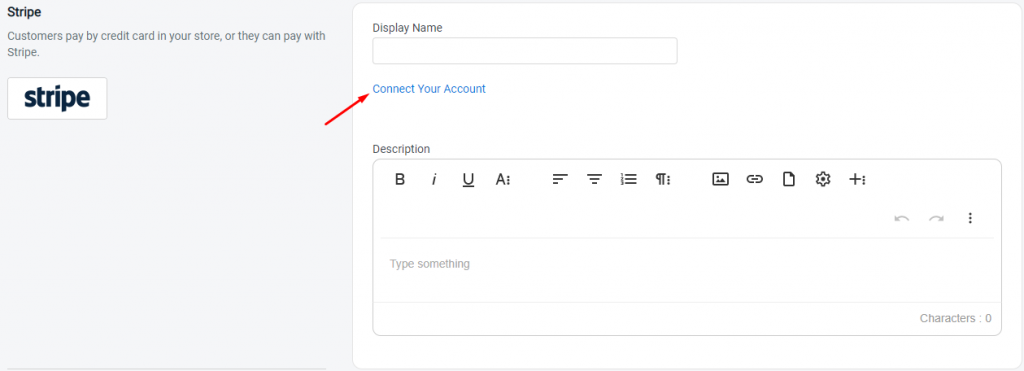The width and height of the screenshot is (1024, 371).
Task: Insert an ordered numbered list
Action: click(628, 179)
